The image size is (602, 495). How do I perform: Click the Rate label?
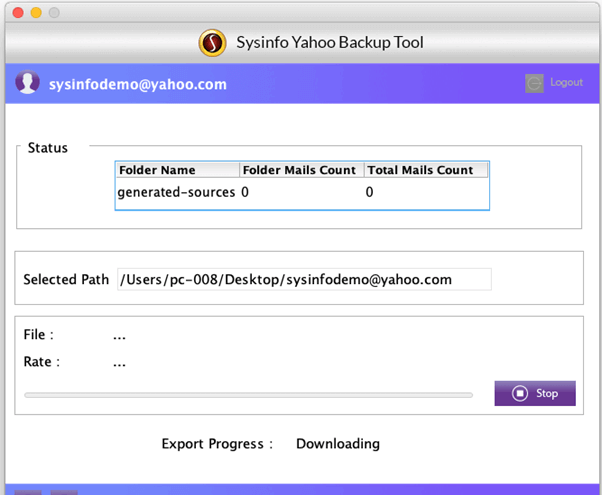click(41, 362)
